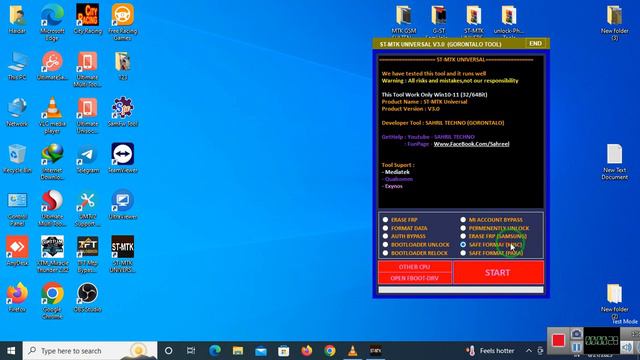The height and width of the screenshot is (360, 640).
Task: Select the Internet Download Manager desktop icon
Action: (52, 161)
